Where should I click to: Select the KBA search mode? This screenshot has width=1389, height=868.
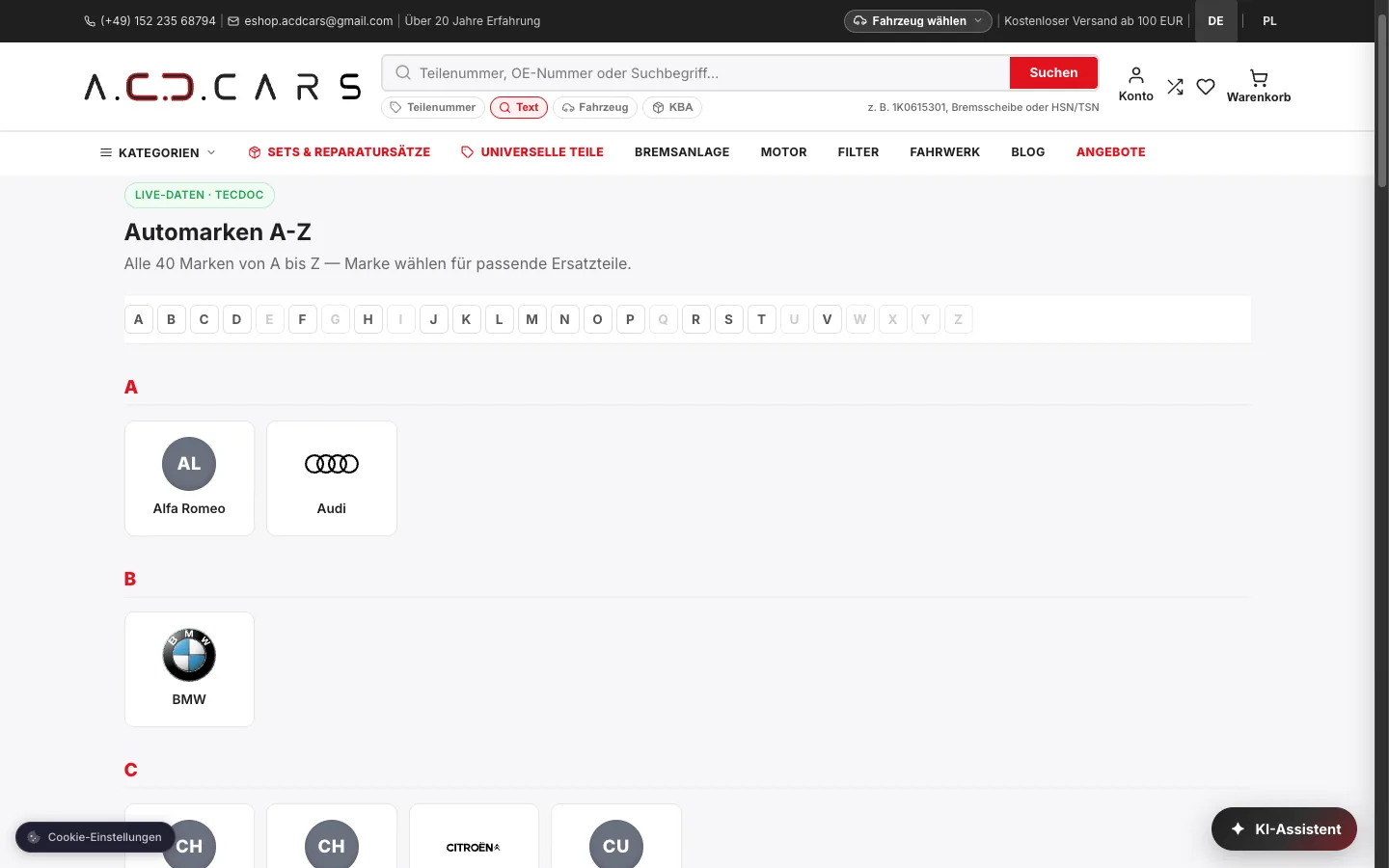(672, 107)
